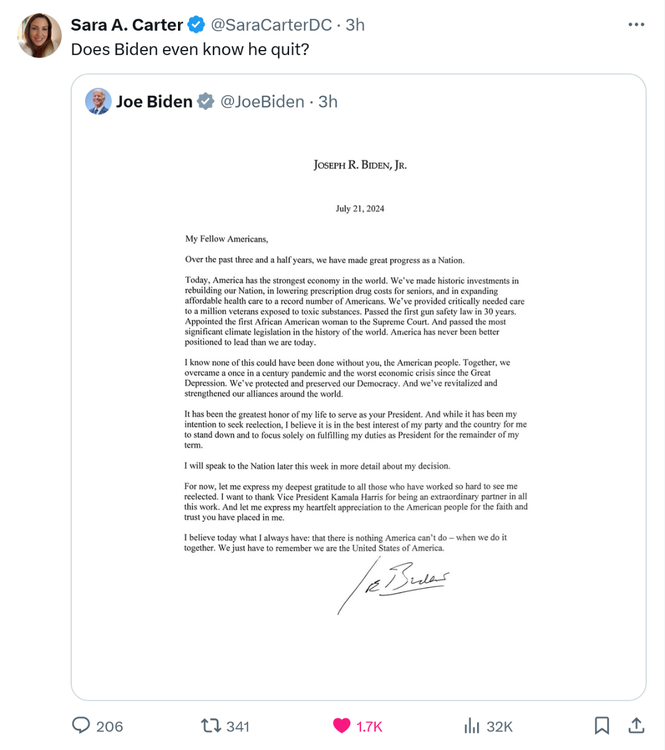Bookmark this post
This screenshot has height=750, width=665.
pyautogui.click(x=601, y=725)
